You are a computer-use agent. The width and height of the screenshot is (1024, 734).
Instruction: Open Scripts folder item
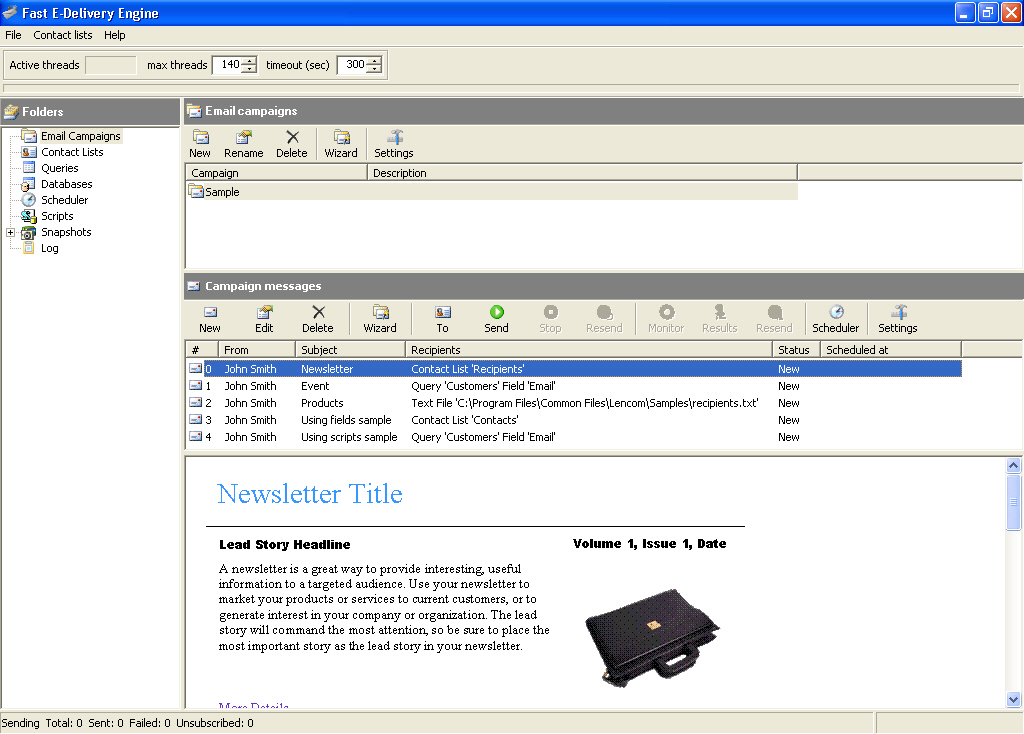57,216
